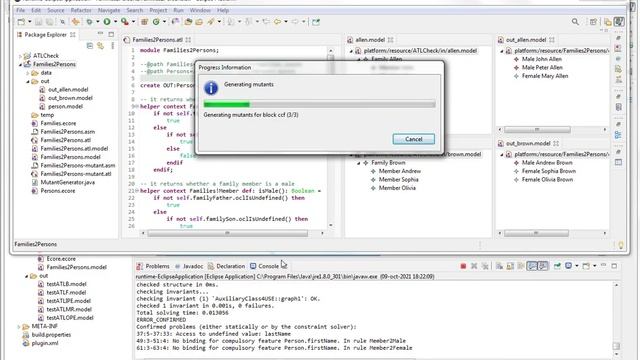Open the Refactor menu
Image resolution: width=640 pixels, height=360 pixels.
point(81,10)
